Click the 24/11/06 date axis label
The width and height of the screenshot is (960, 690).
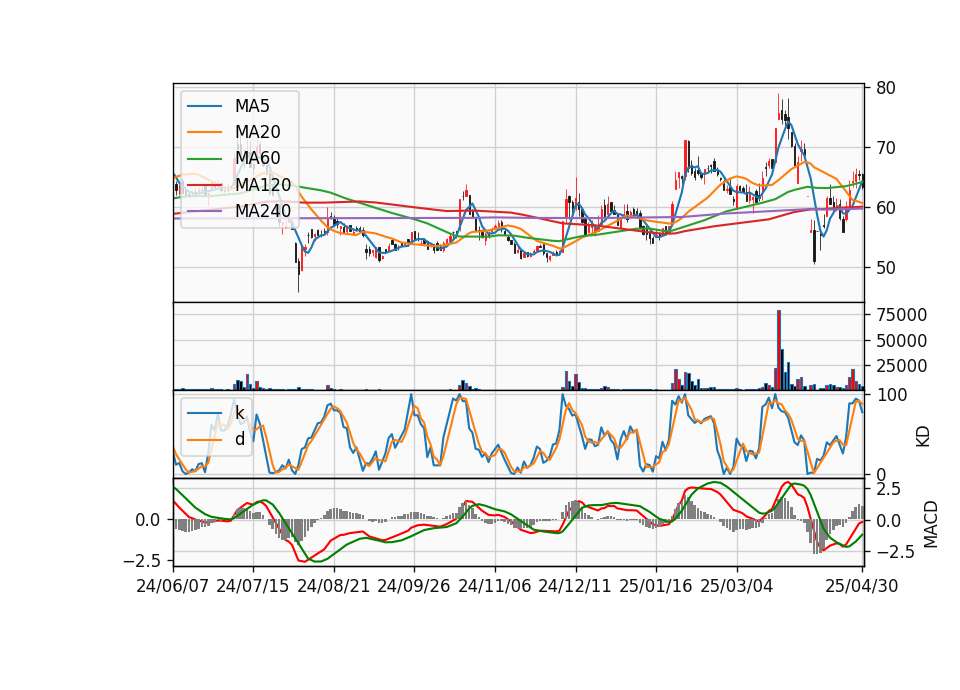tap(495, 586)
